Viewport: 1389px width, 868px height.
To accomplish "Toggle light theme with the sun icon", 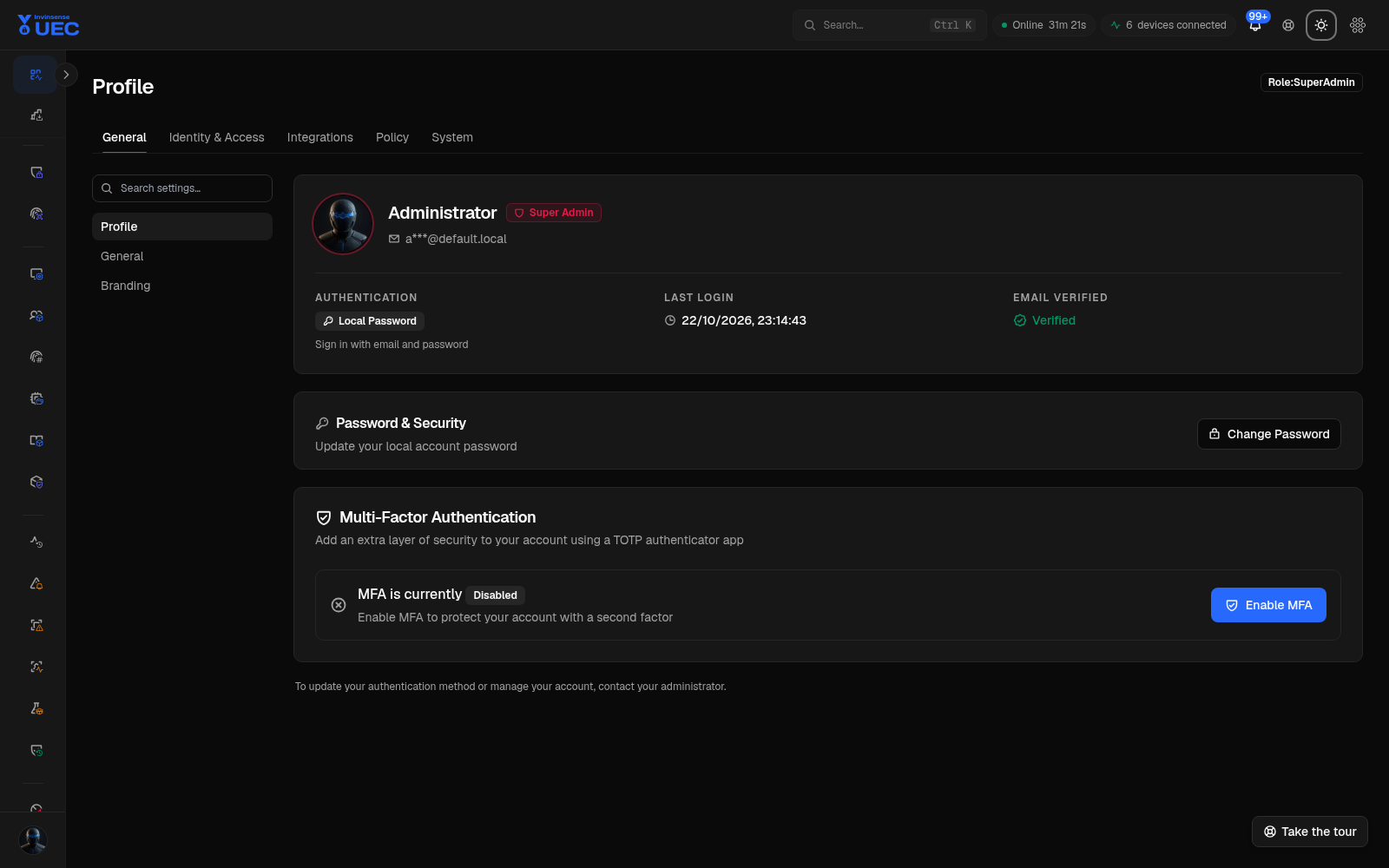I will [1321, 25].
